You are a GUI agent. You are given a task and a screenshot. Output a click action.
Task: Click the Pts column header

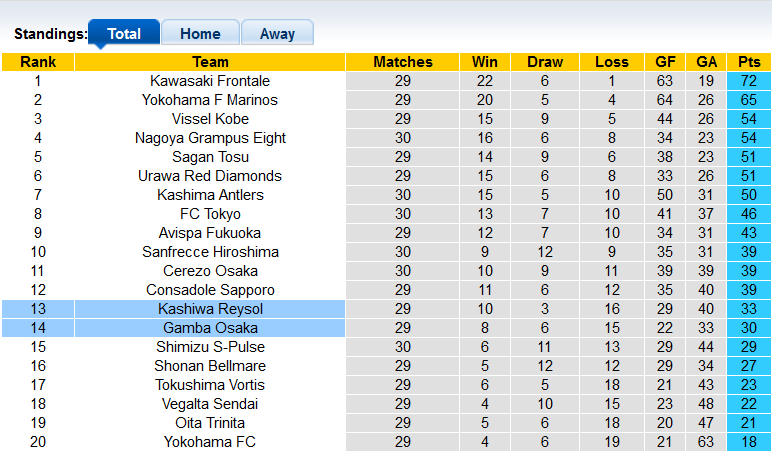pos(749,62)
